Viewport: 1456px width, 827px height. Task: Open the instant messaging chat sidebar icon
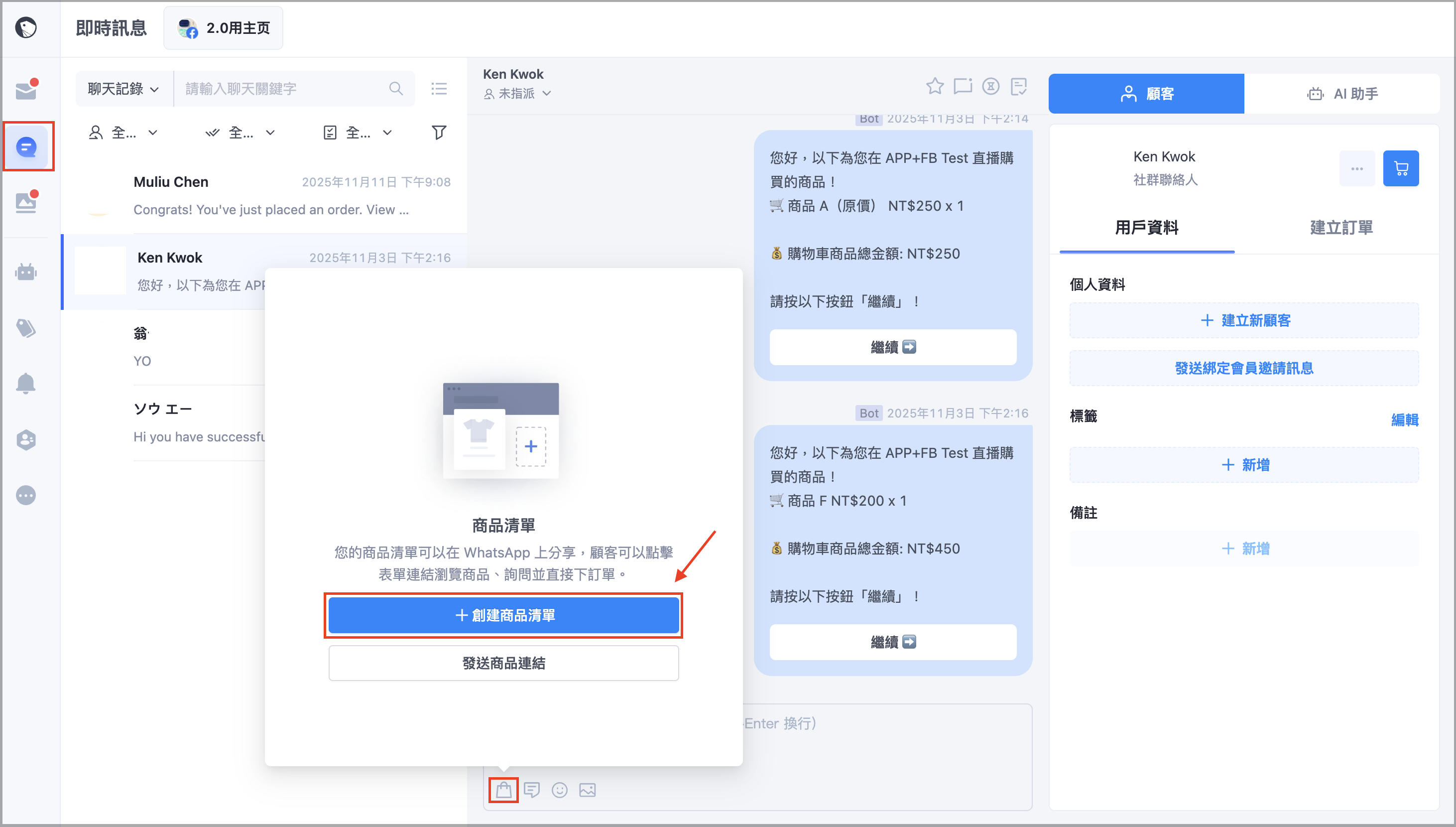click(x=26, y=147)
